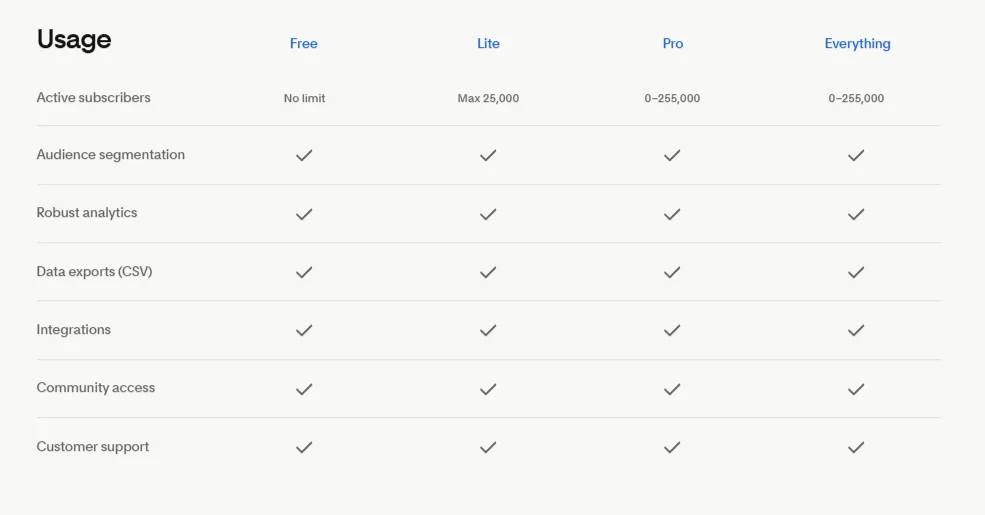Click Audience segmentation checkmark under Free

304,155
